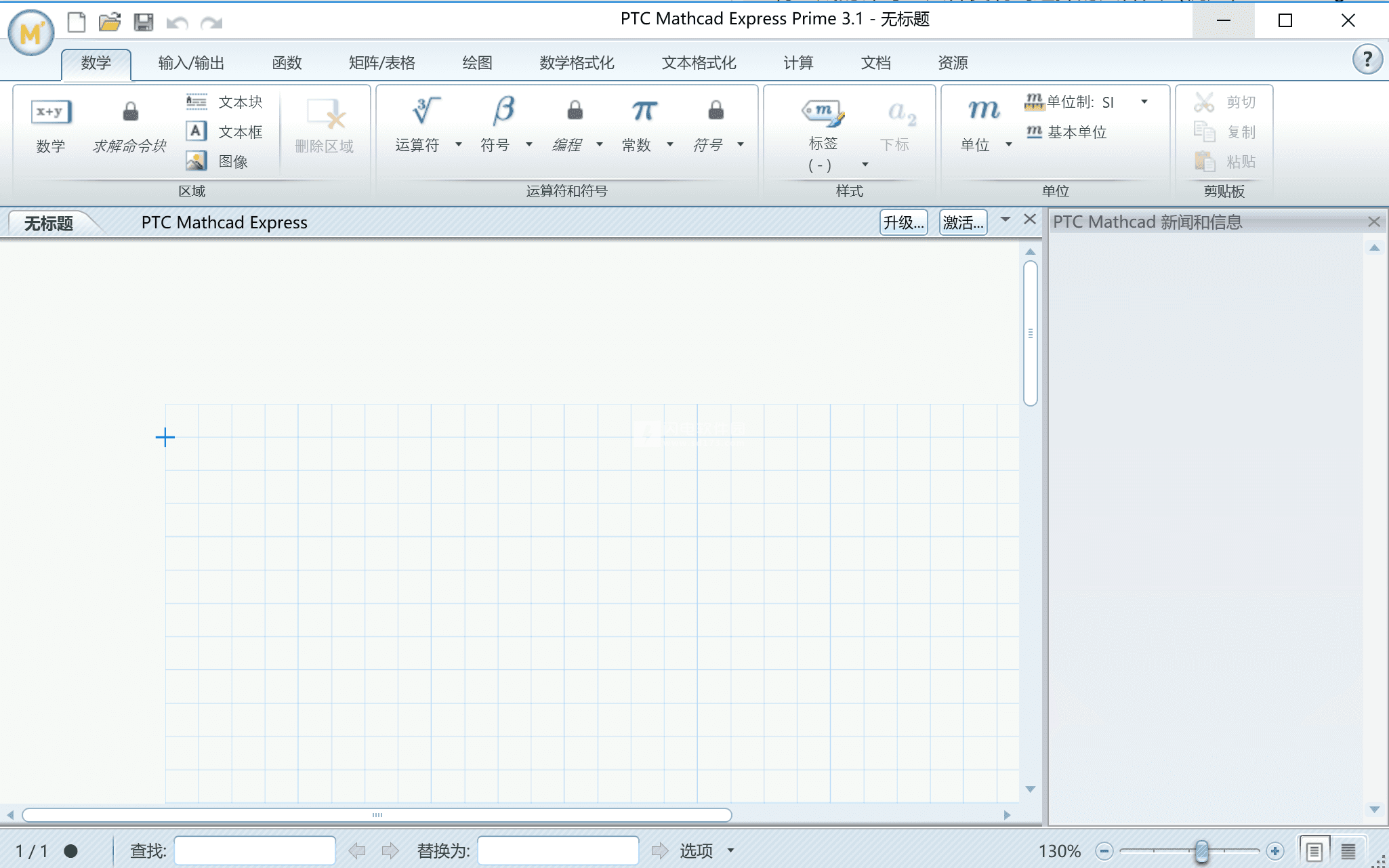Switch to the 数学 ribbon tab
1389x868 pixels.
tap(96, 63)
